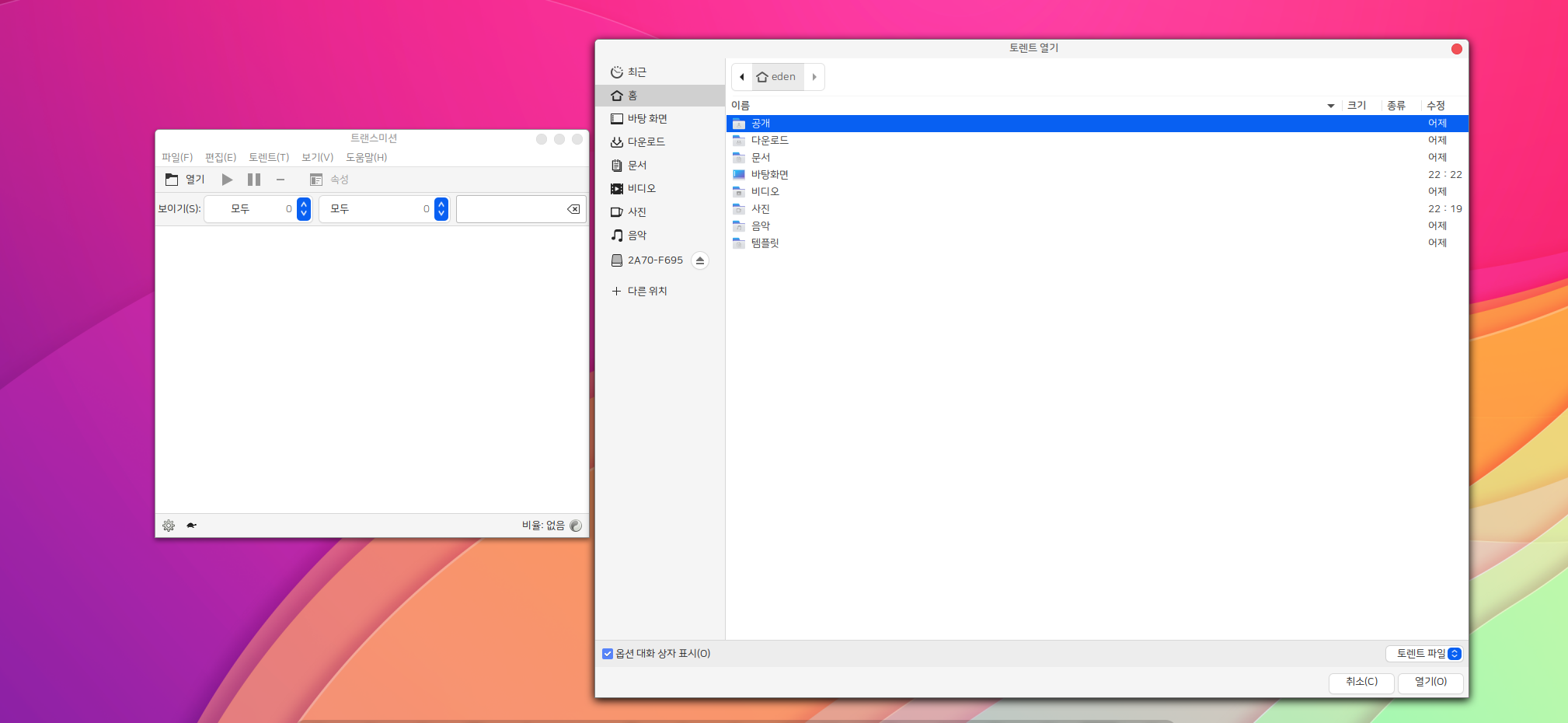Image resolution: width=1568 pixels, height=723 pixels.
Task: Click the forward arrow in path bar
Action: [814, 77]
